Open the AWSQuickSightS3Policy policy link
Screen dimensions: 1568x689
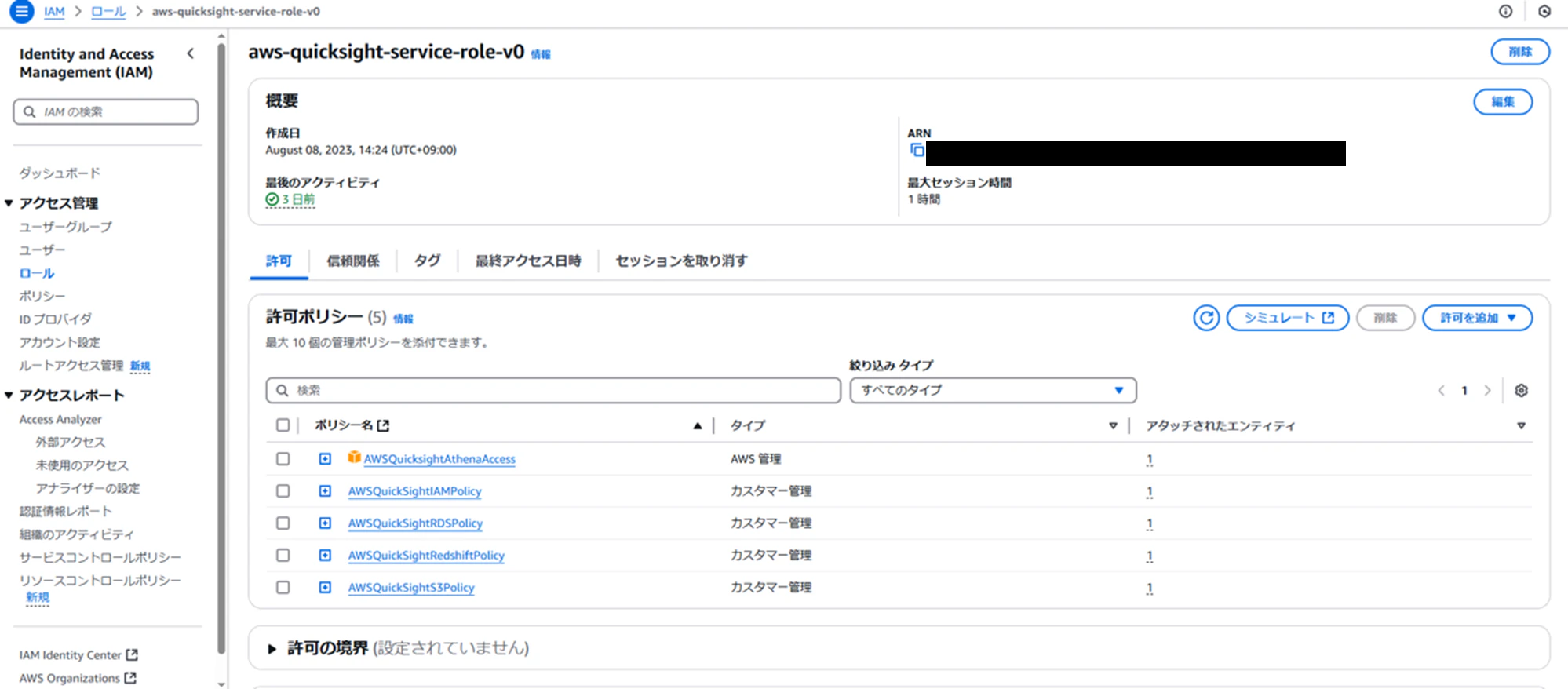(411, 588)
